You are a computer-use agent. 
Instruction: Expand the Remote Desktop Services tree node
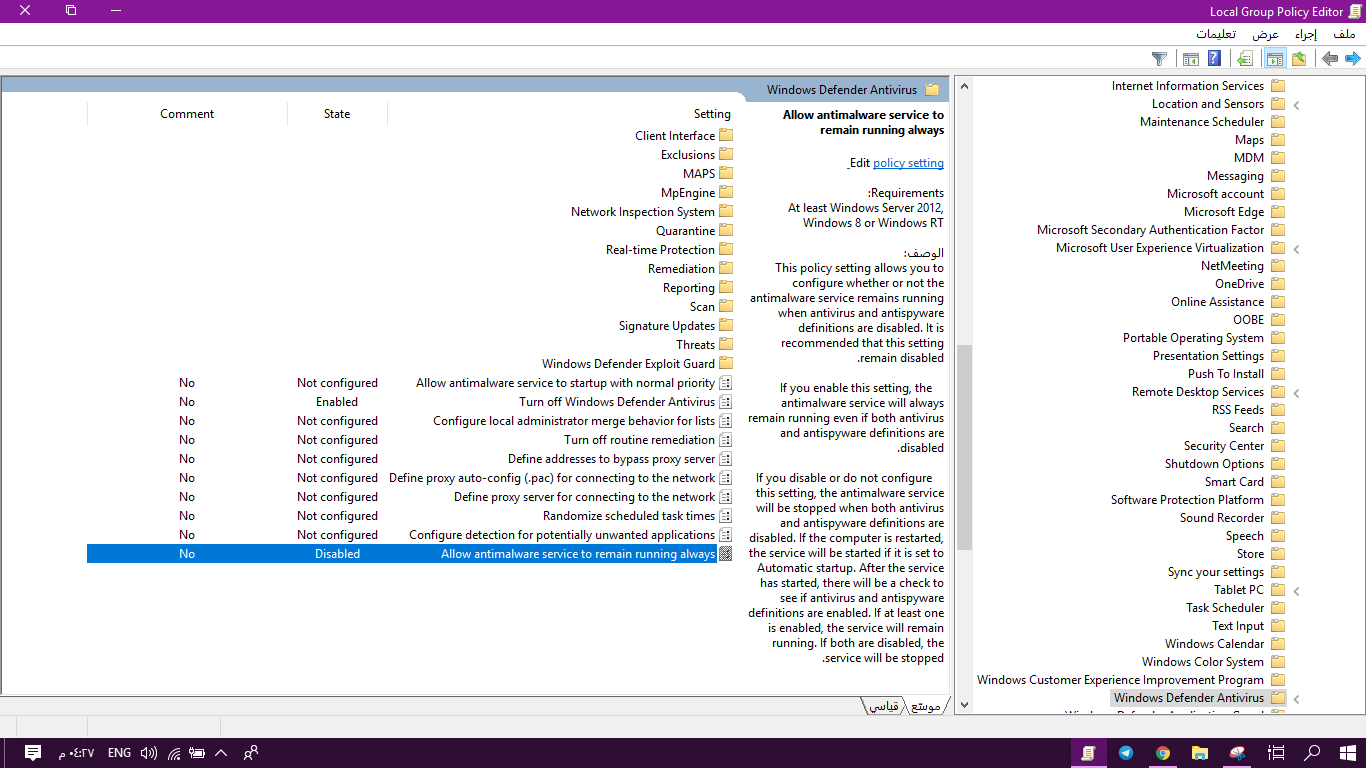point(1296,392)
